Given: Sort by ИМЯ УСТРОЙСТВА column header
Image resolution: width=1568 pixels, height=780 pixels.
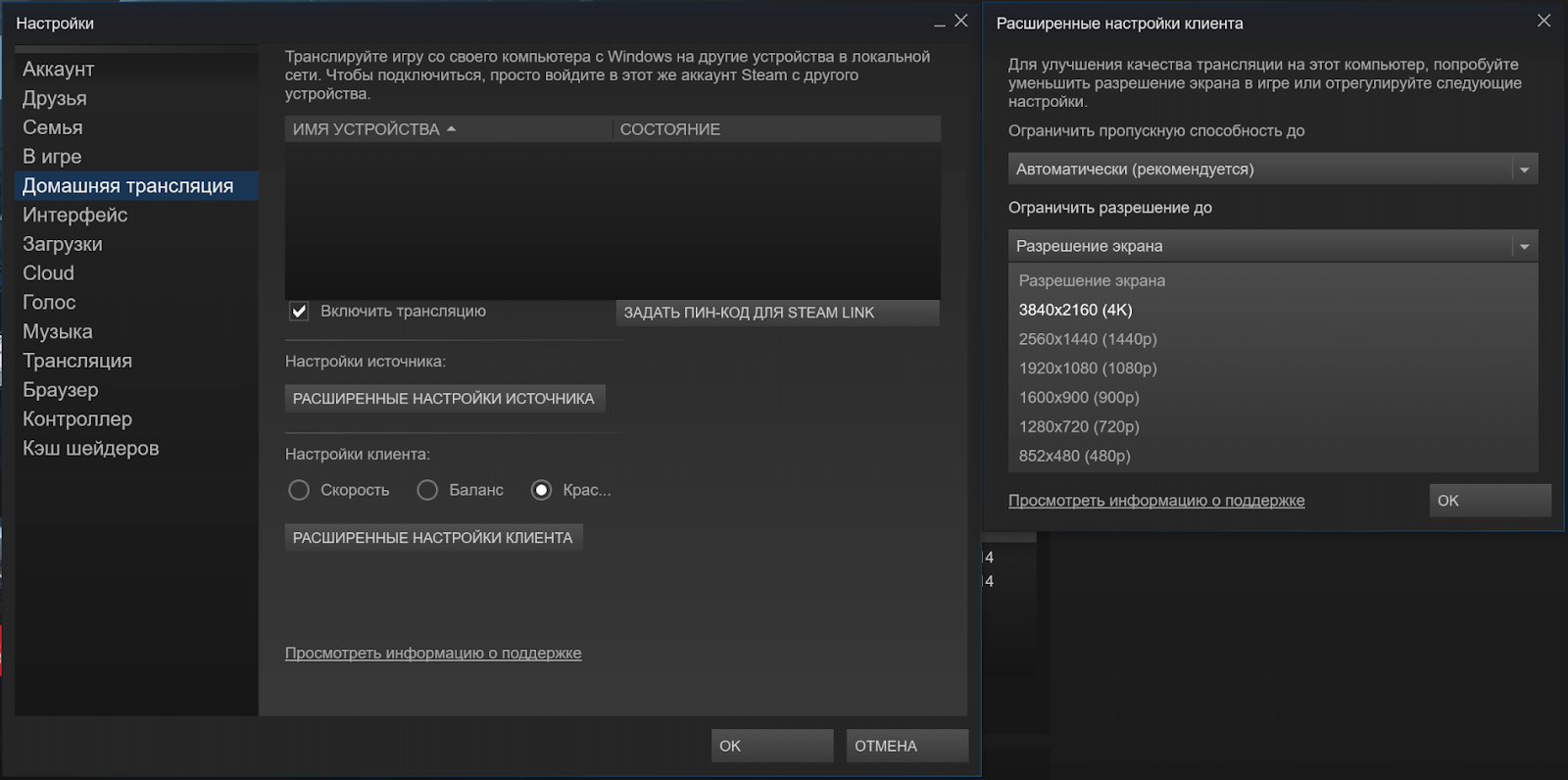Looking at the screenshot, I should coord(449,129).
